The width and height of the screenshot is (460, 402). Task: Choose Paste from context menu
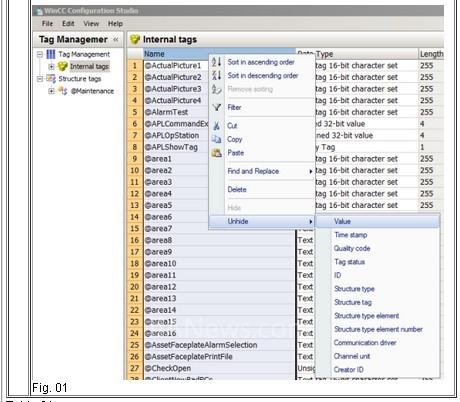coord(236,153)
